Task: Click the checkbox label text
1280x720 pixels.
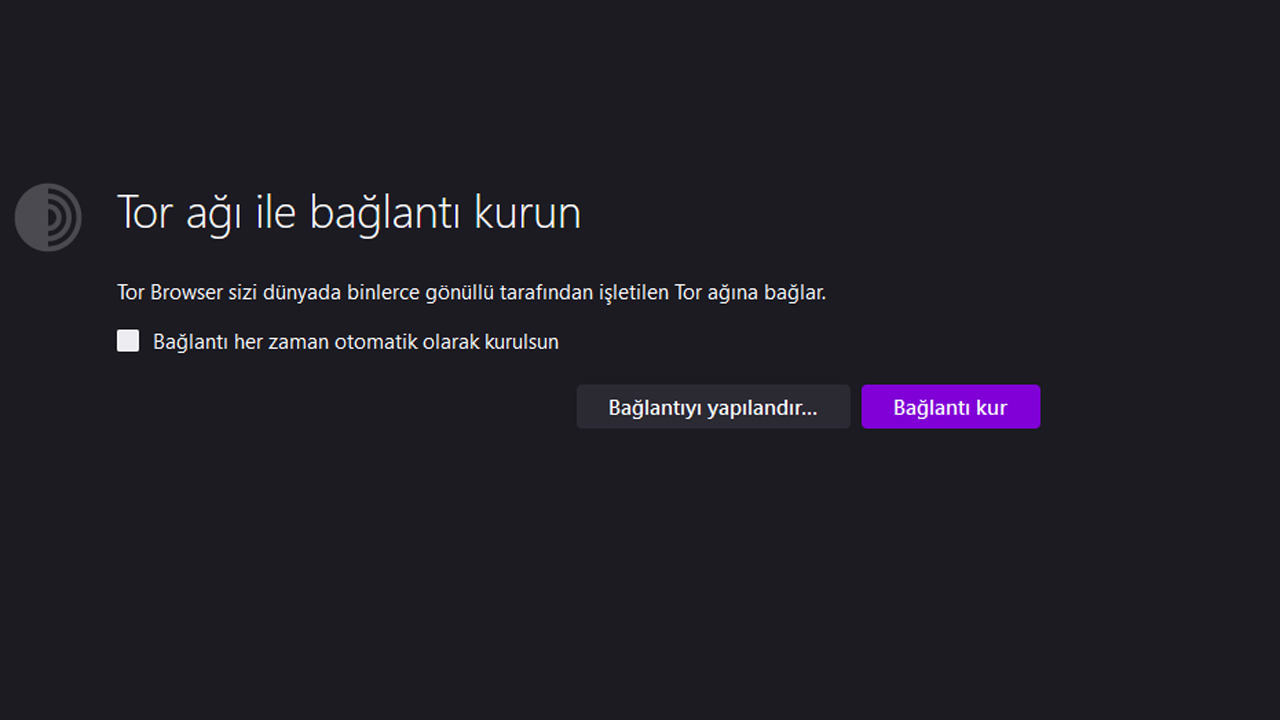Action: pos(355,341)
